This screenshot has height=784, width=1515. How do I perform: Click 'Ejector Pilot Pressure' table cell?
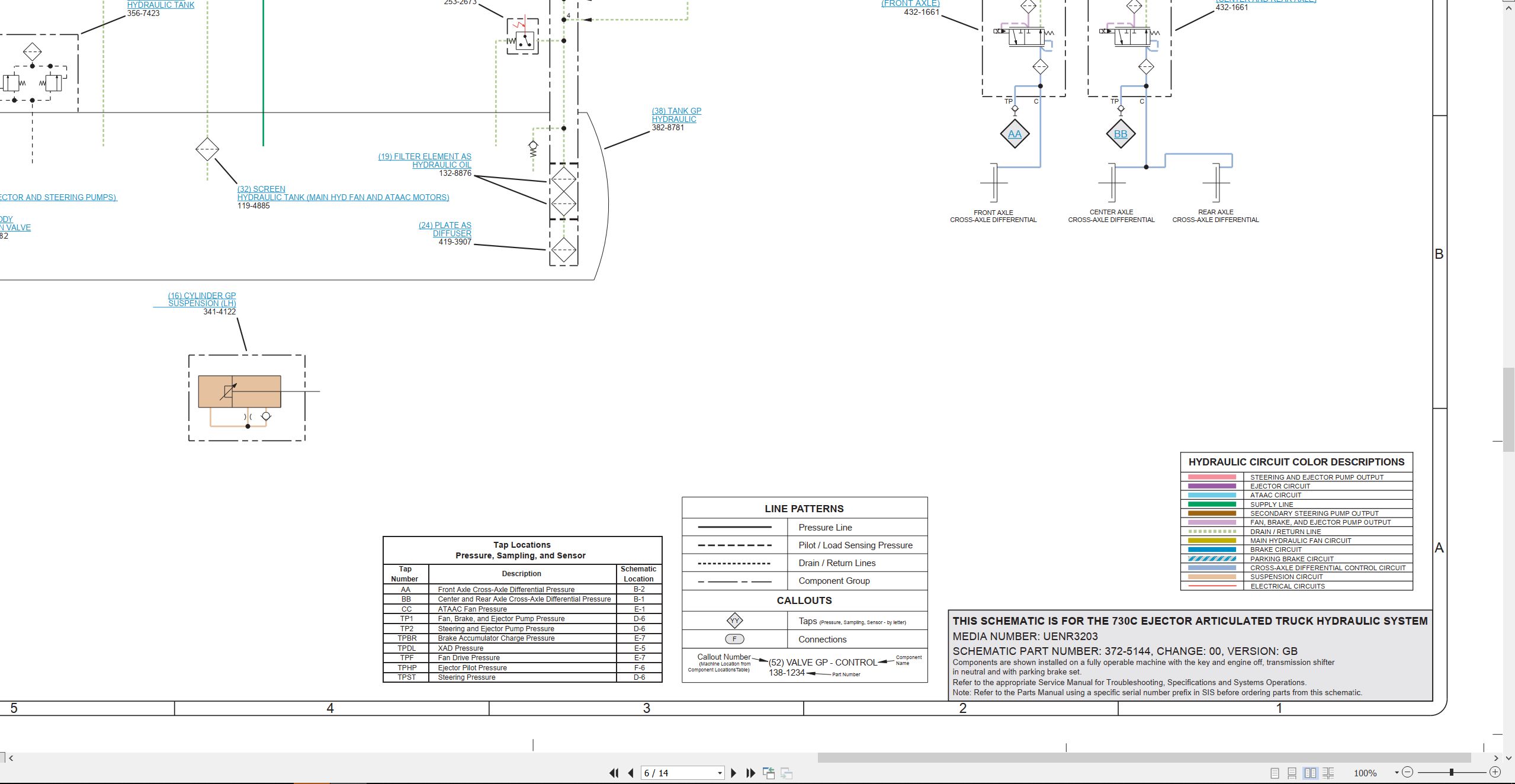472,667
